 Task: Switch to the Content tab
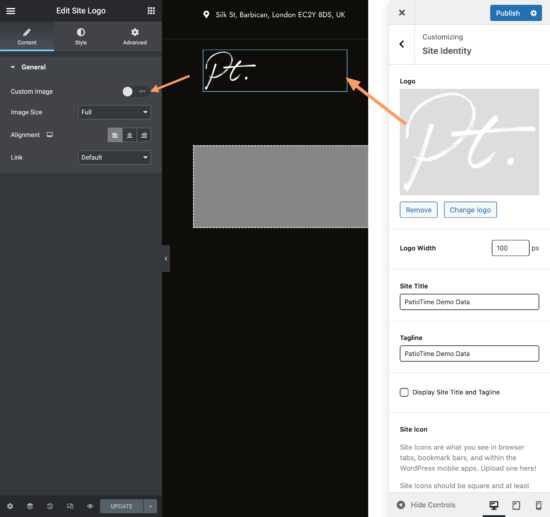point(27,36)
